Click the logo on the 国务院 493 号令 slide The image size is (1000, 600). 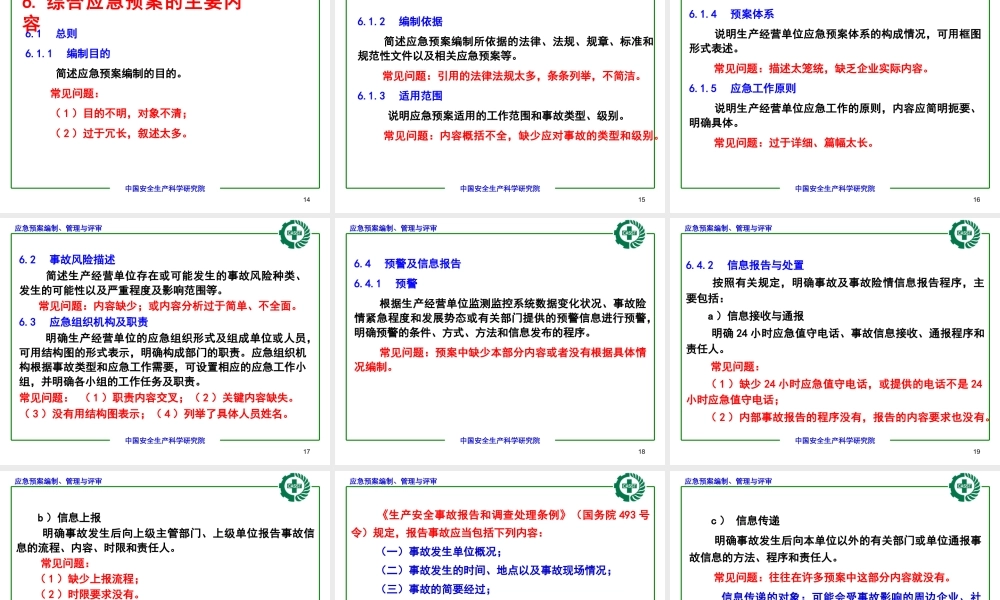point(629,487)
